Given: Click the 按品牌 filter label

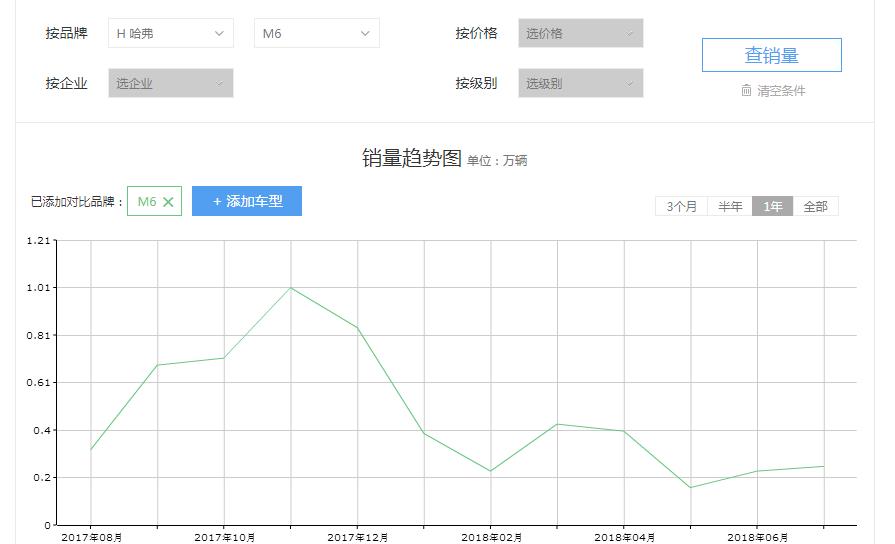Looking at the screenshot, I should pyautogui.click(x=66, y=33).
